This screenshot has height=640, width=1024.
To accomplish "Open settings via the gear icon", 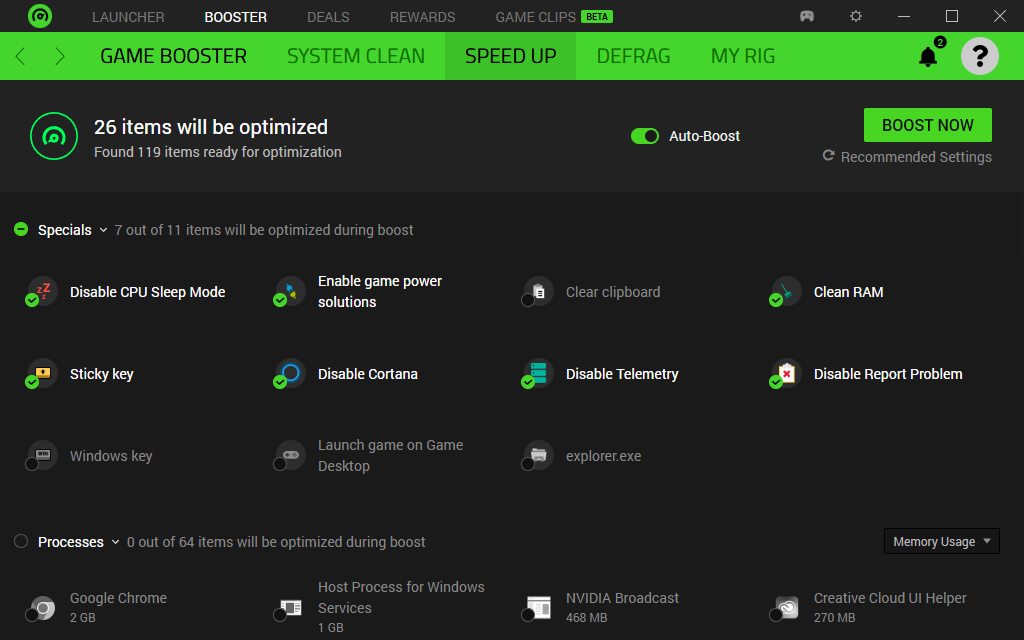I will point(856,17).
